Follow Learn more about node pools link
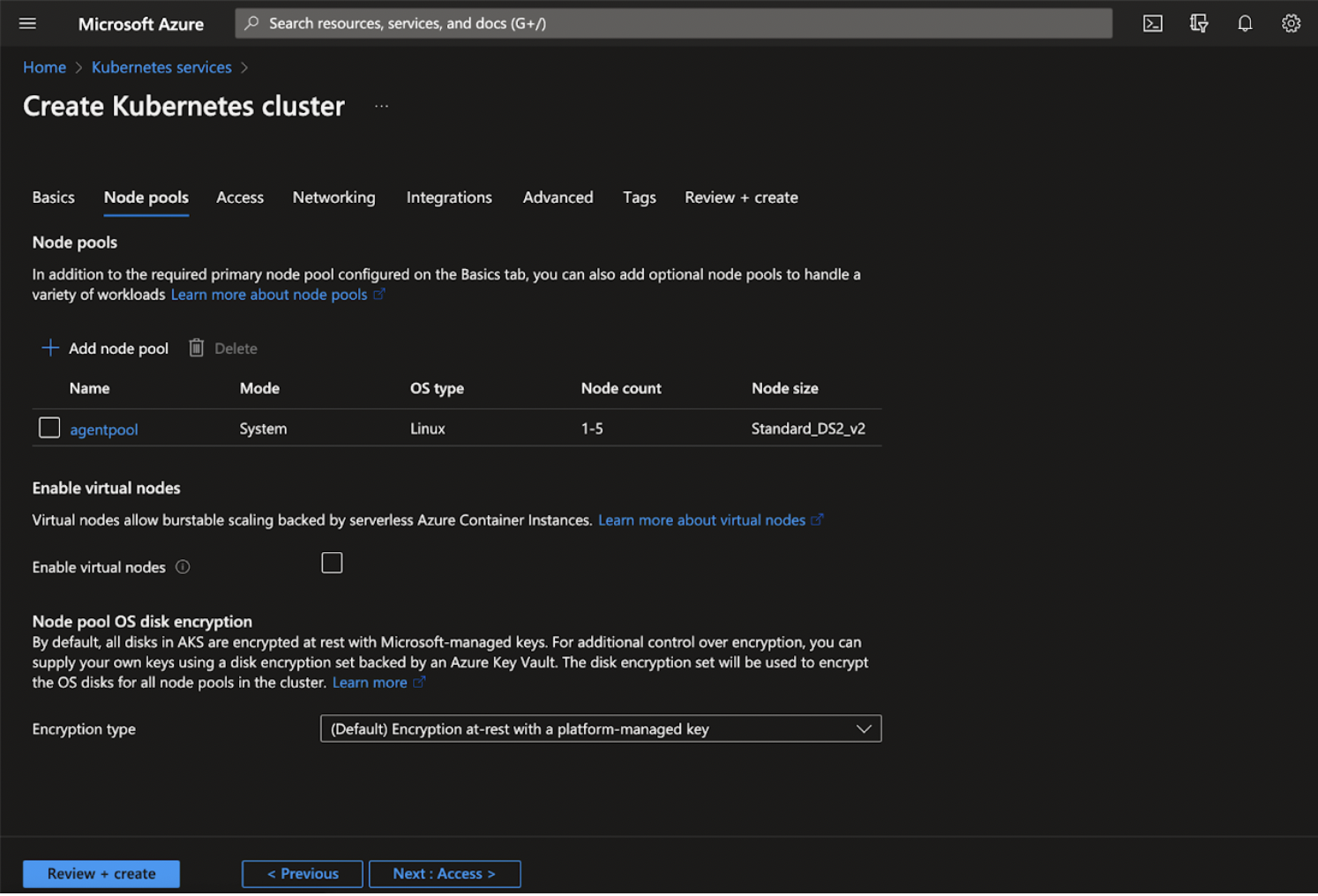This screenshot has height=896, width=1318. point(269,295)
